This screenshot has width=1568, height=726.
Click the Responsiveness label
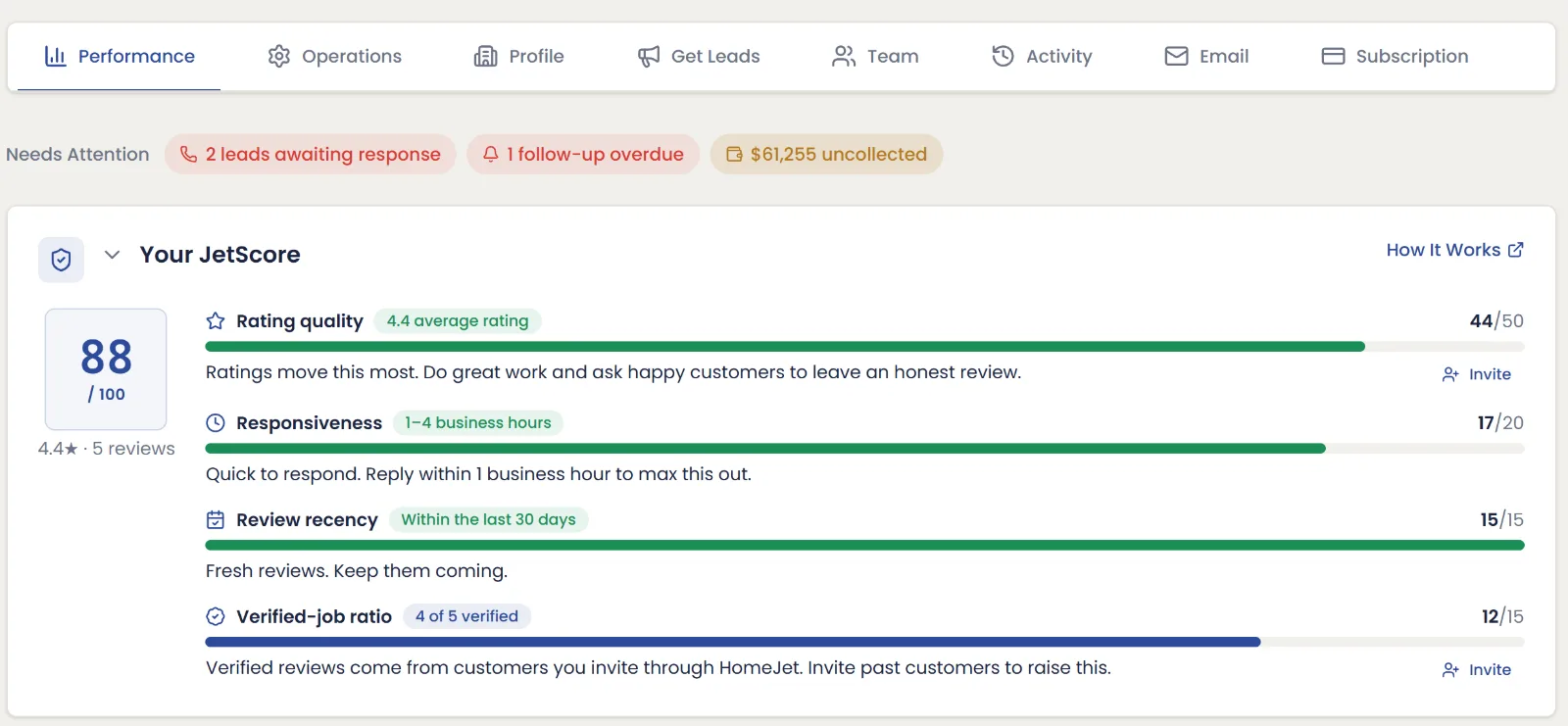click(x=309, y=423)
